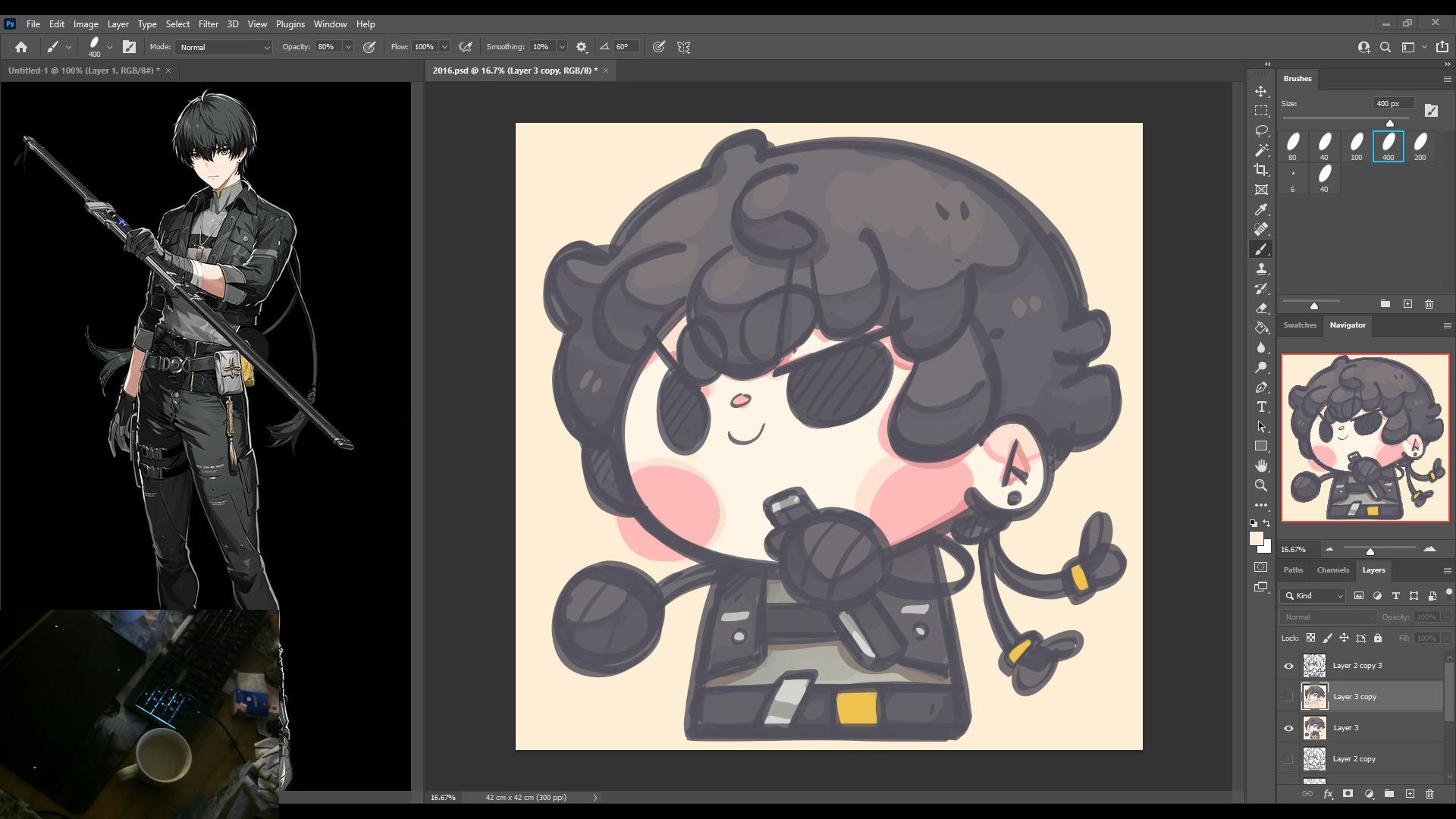Select the Healing Brush tool

point(1261,229)
